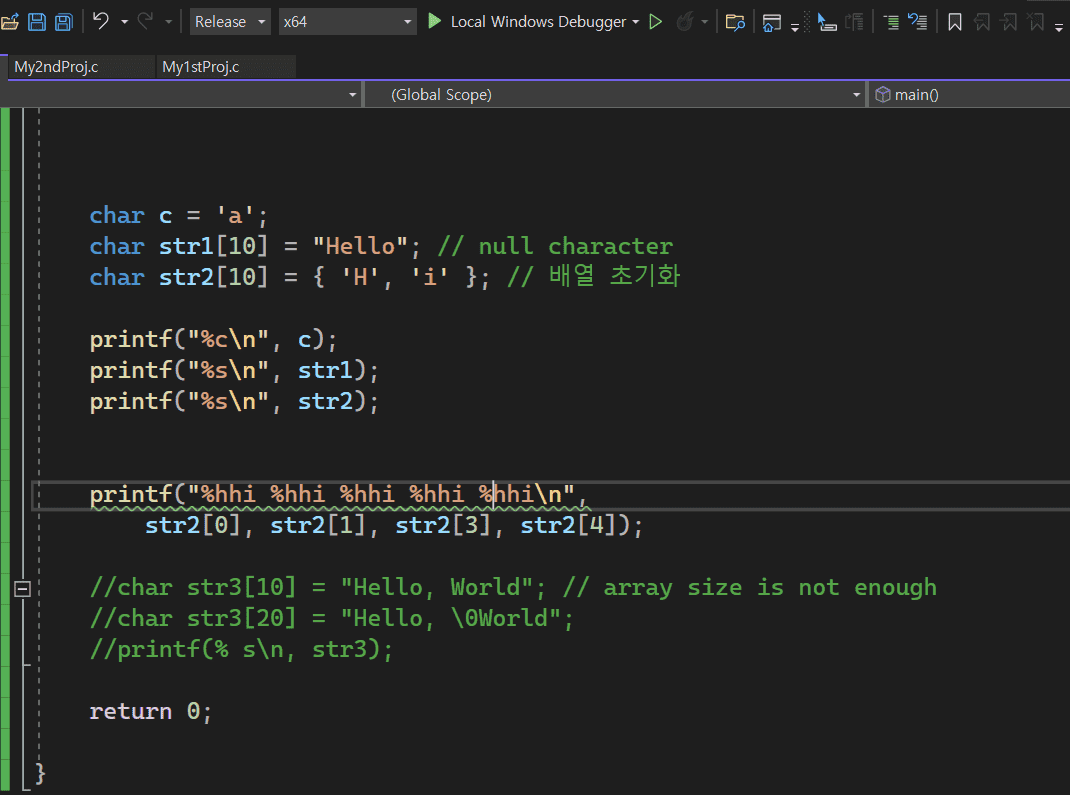Open the Undo history dropdown arrow
The width and height of the screenshot is (1070, 795).
pos(124,22)
